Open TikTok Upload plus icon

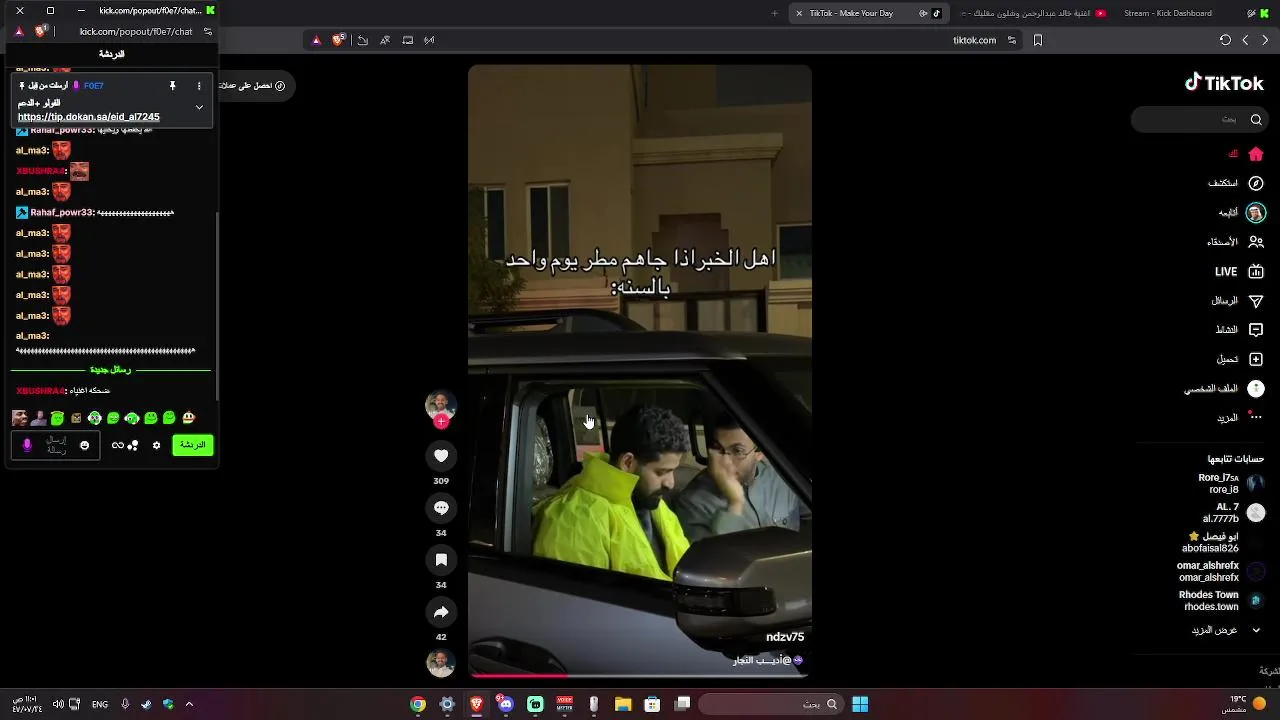[1256, 359]
